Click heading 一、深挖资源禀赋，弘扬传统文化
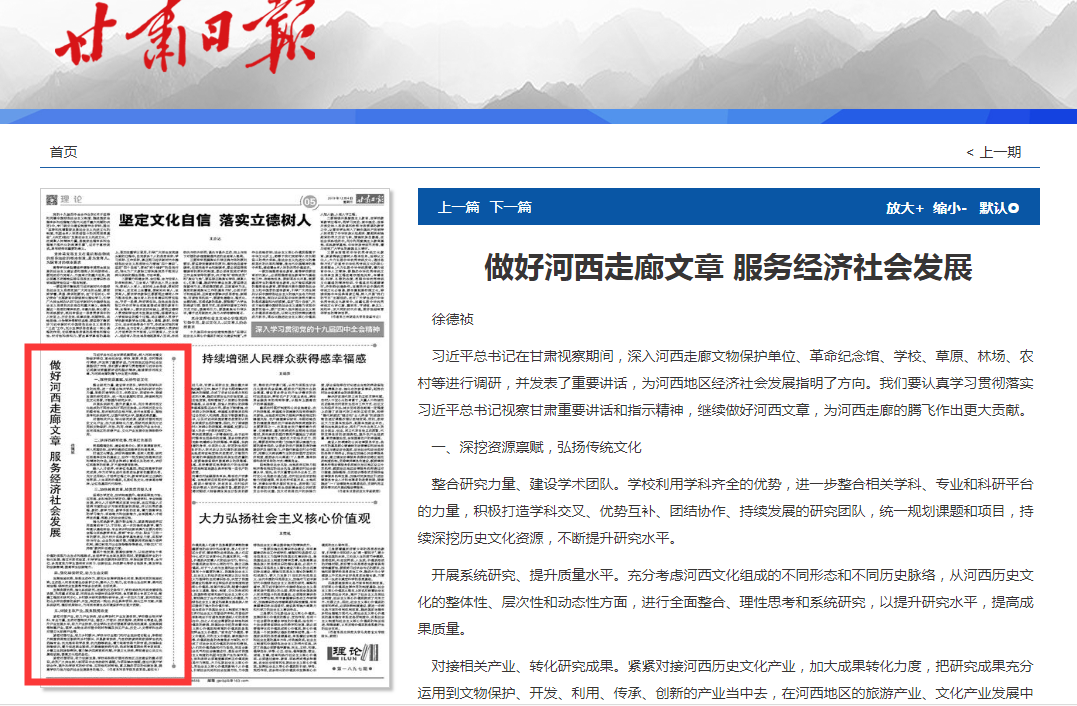 [x=536, y=448]
